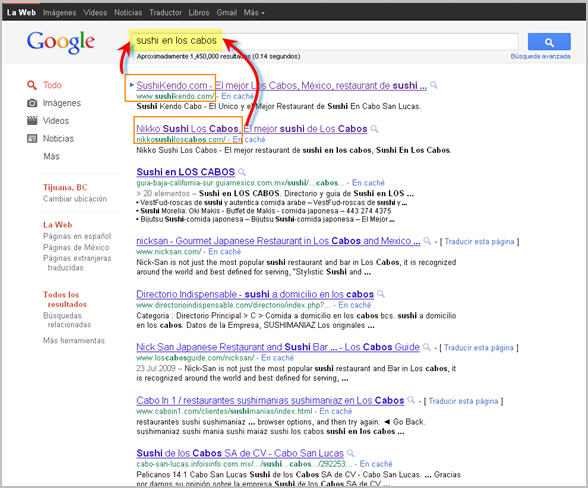588x488 pixels.
Task: Translate the Cabo In 1 result page
Action: (x=463, y=401)
